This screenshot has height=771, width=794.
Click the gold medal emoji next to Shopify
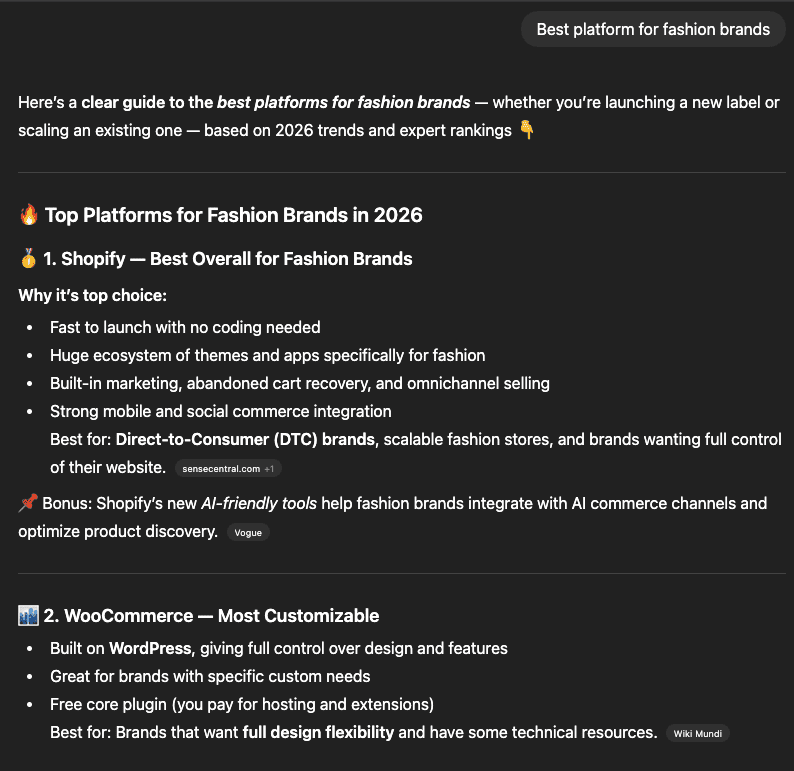28,259
